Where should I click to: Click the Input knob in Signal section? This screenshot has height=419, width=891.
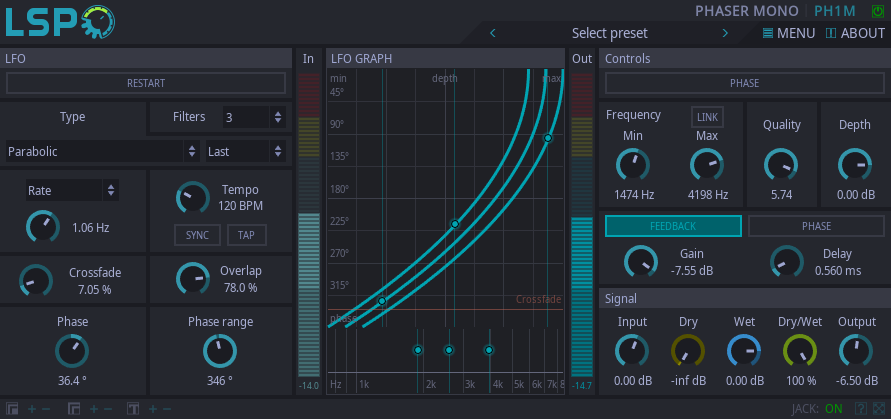[x=632, y=350]
